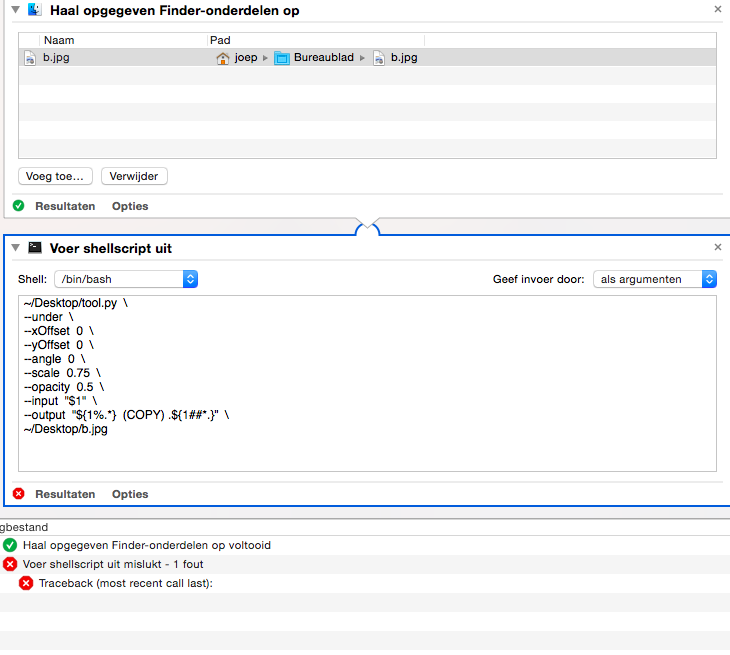Show Resultaten of the shell script action

point(65,494)
